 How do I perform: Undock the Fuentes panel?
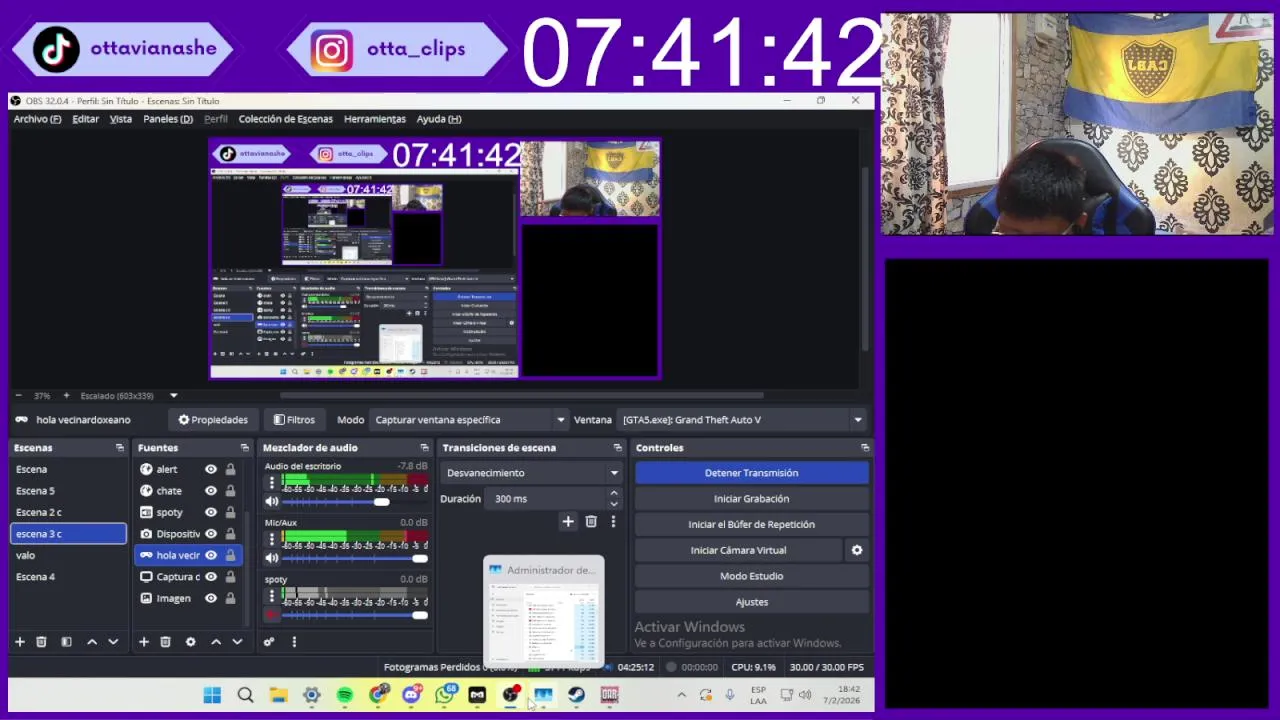244,448
